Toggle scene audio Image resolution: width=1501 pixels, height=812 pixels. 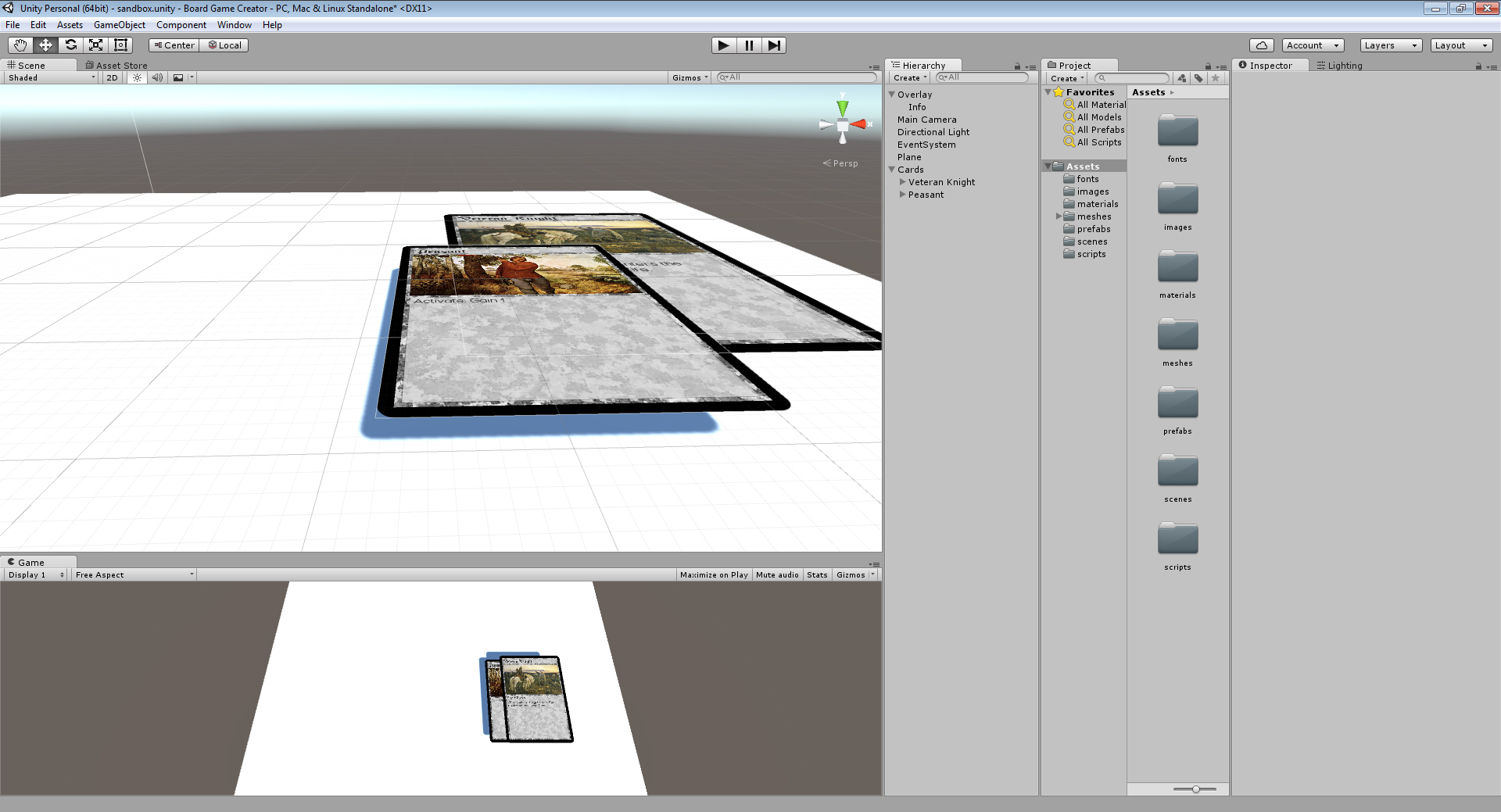click(158, 77)
